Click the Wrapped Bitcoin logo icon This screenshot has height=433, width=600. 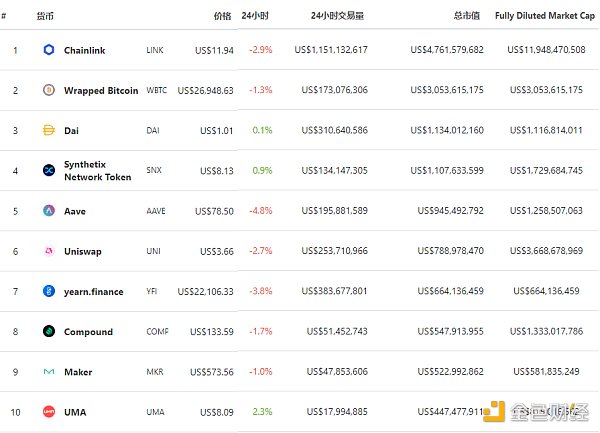pyautogui.click(x=49, y=90)
